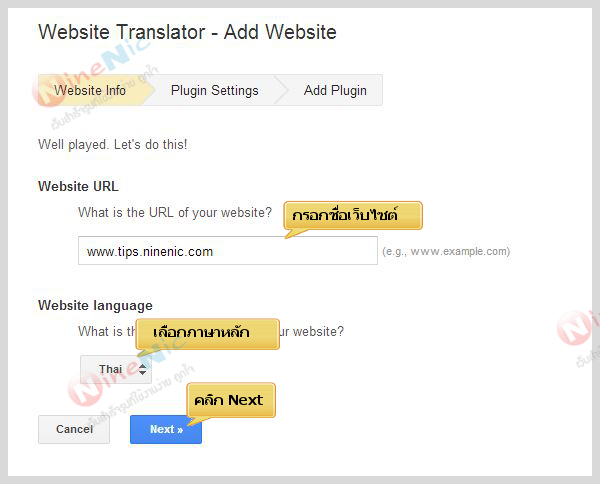Select the bold 'Website language' label
Screen dimensions: 600x484
coord(95,305)
